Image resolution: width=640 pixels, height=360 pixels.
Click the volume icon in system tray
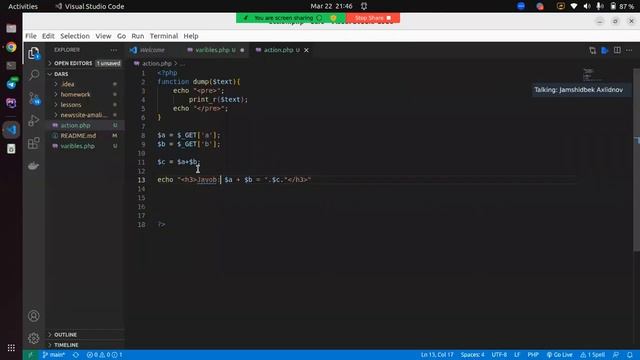pos(587,6)
